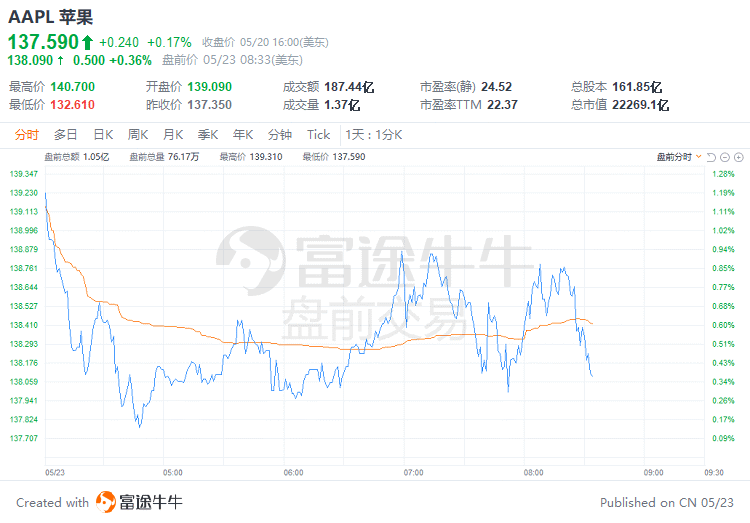Zoom in the chart with the plus icon
This screenshot has width=750, height=523.
point(739,157)
